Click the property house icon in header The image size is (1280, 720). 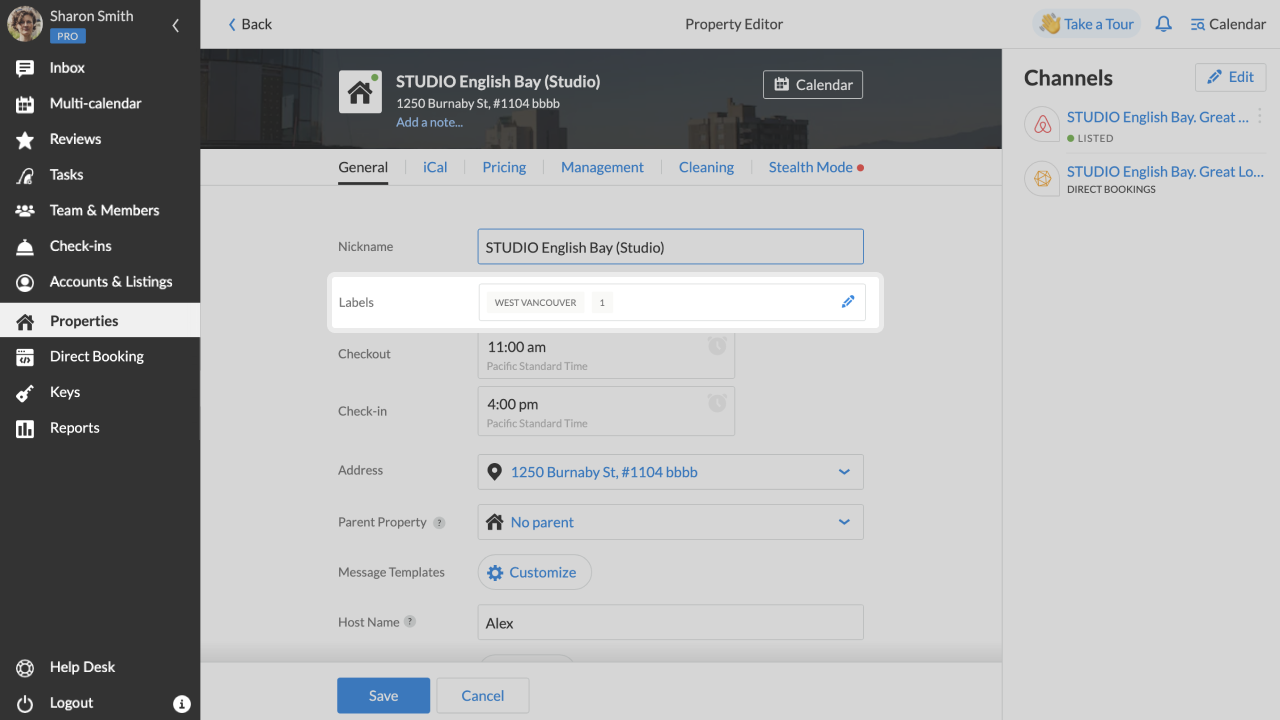click(359, 92)
